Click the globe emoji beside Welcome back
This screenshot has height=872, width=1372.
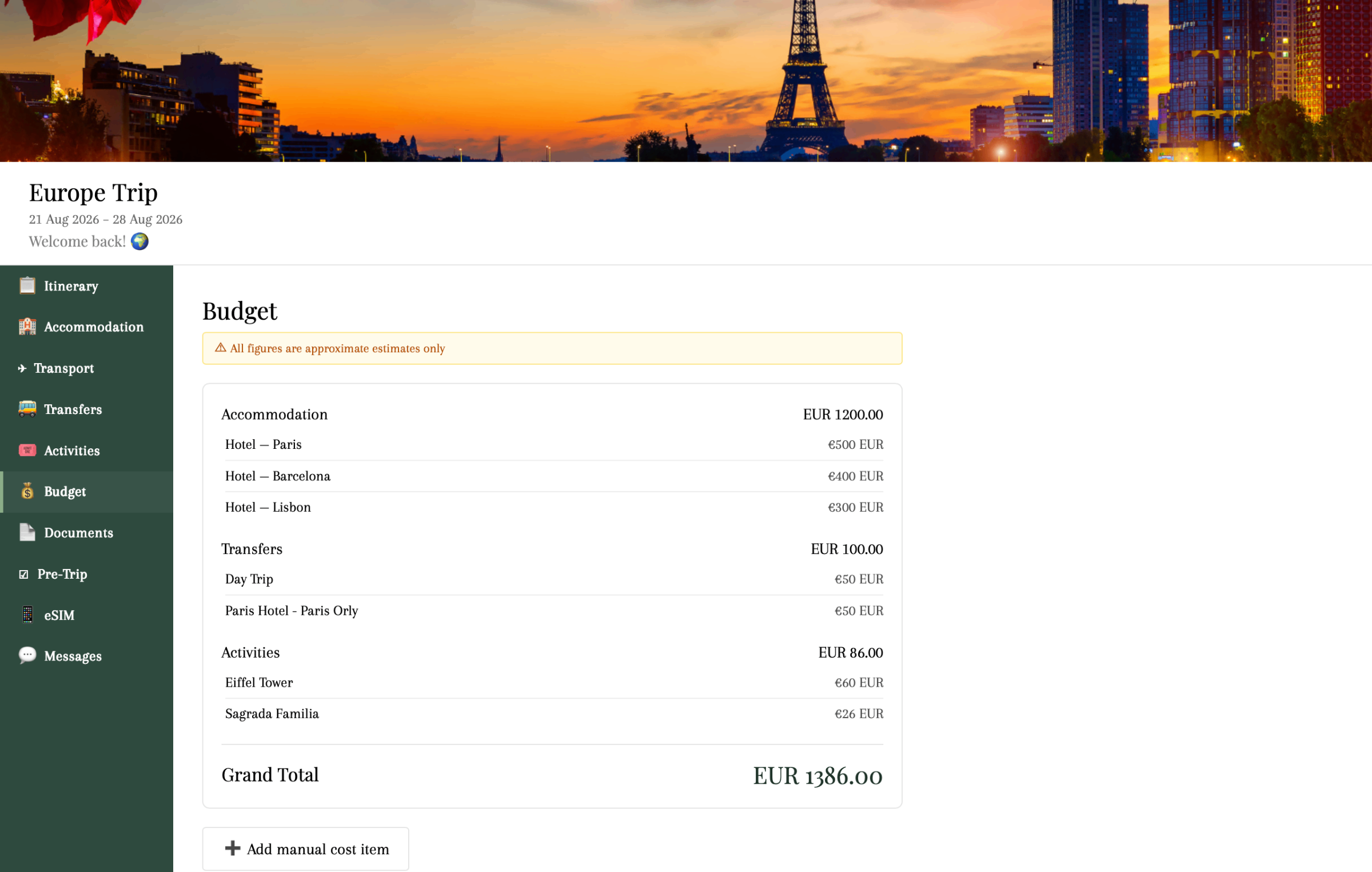pyautogui.click(x=140, y=241)
